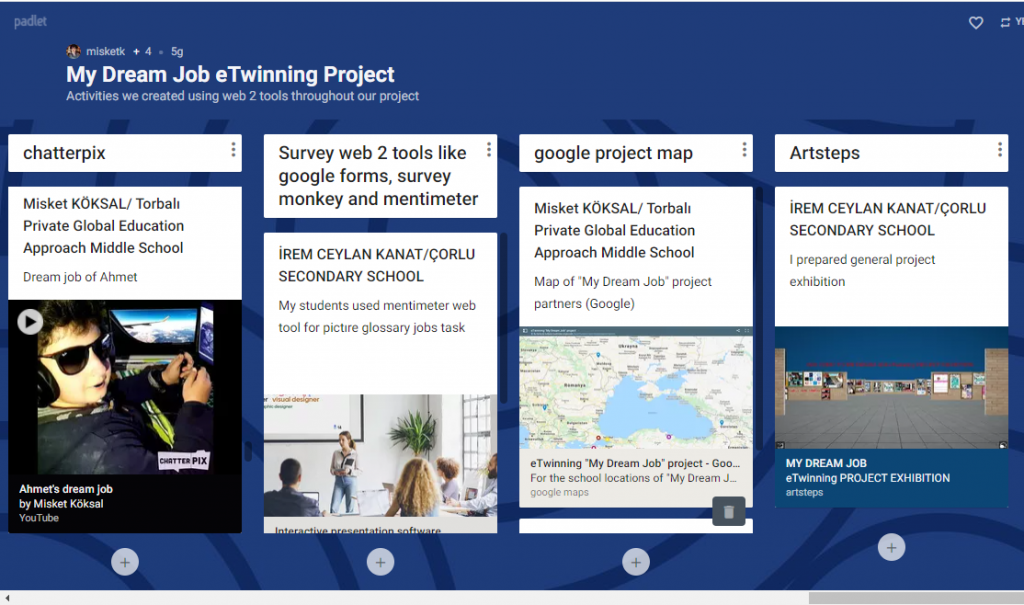Screen dimensions: 1024x605
Task: Click the 'Map of My Dream Job project partners' text
Action: (623, 292)
